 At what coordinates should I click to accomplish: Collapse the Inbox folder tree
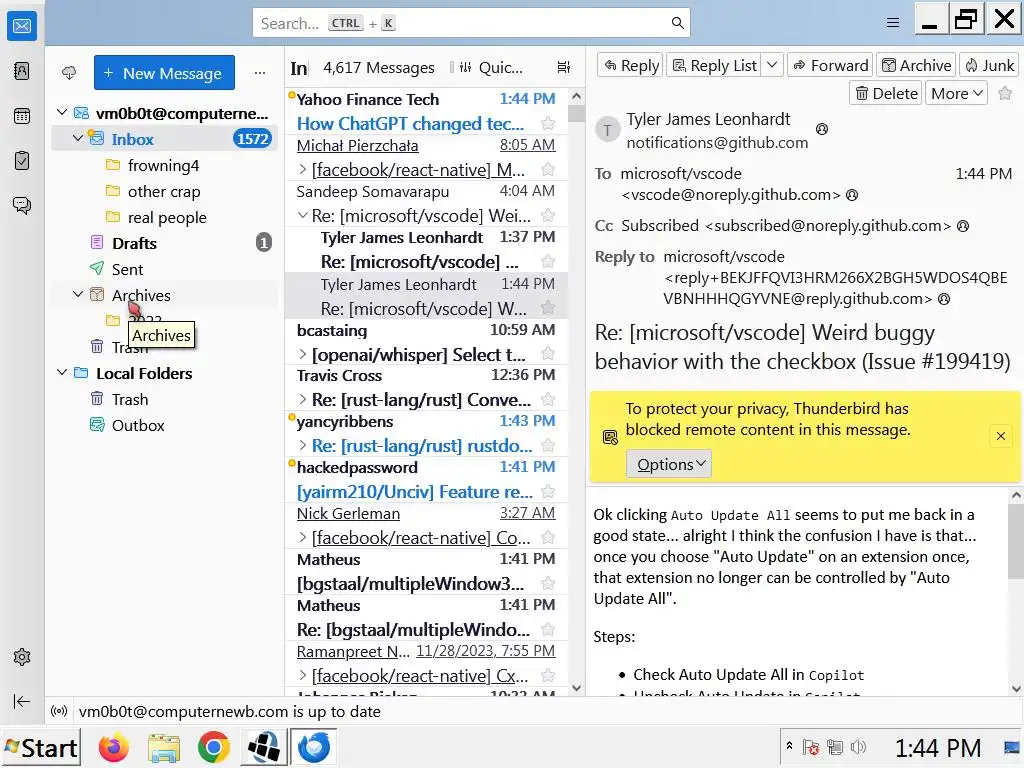point(78,138)
